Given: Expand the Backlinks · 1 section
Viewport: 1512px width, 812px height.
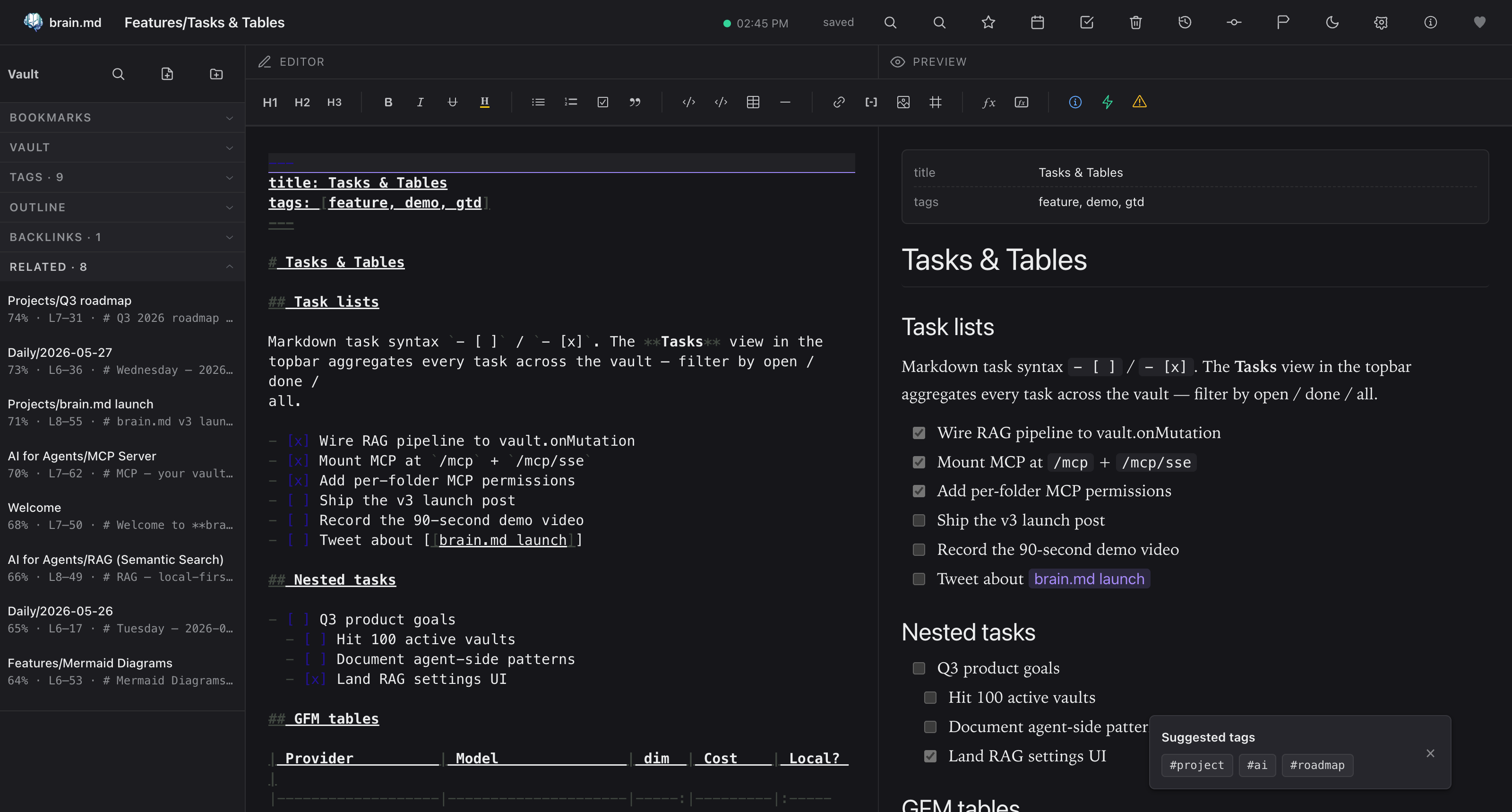Looking at the screenshot, I should point(122,237).
